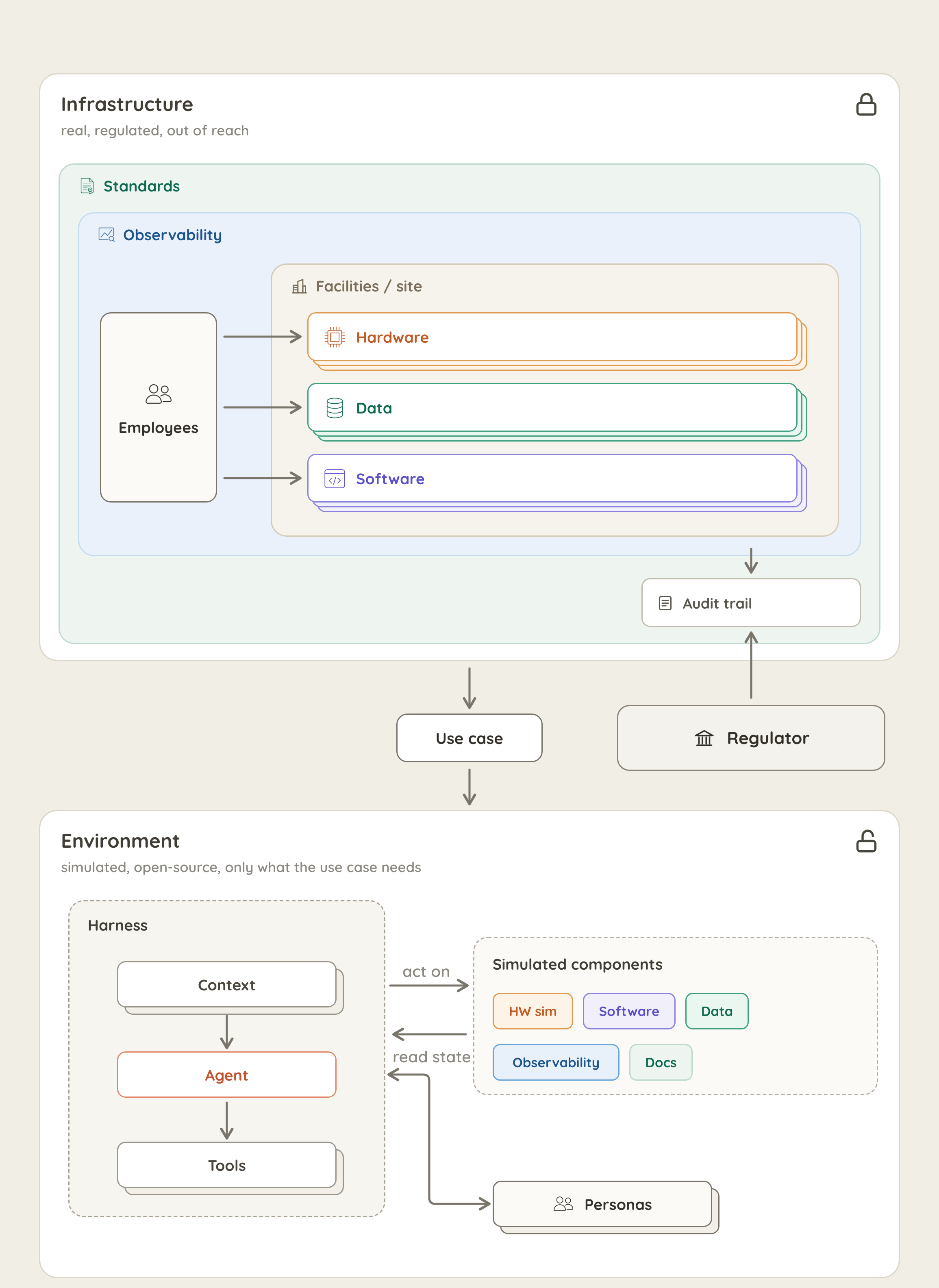Click the Personas people icon
939x1288 pixels.
coord(563,1204)
